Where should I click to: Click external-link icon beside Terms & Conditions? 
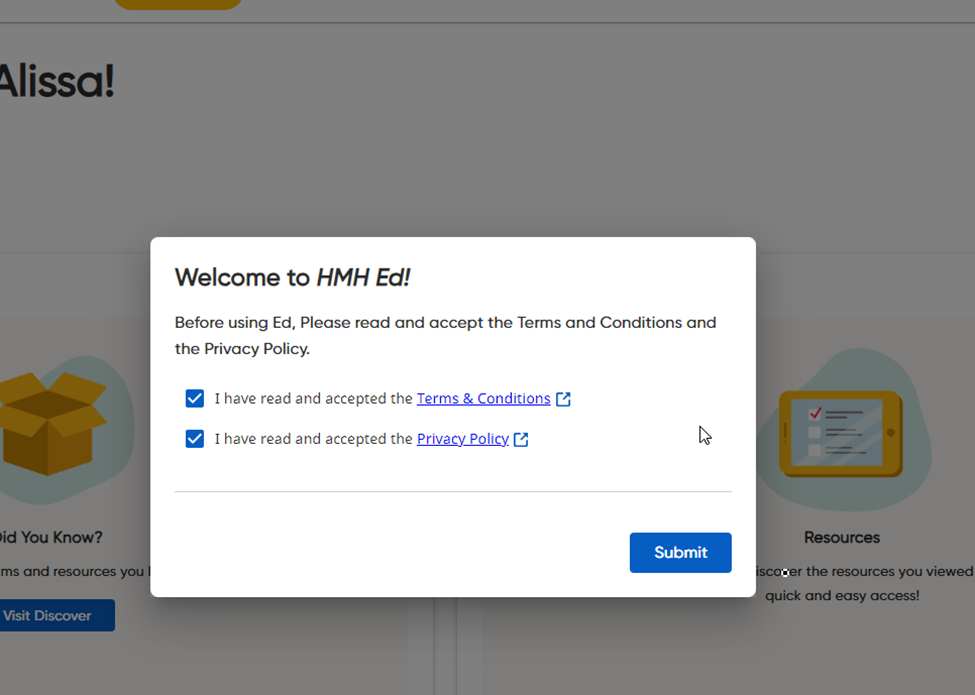563,399
